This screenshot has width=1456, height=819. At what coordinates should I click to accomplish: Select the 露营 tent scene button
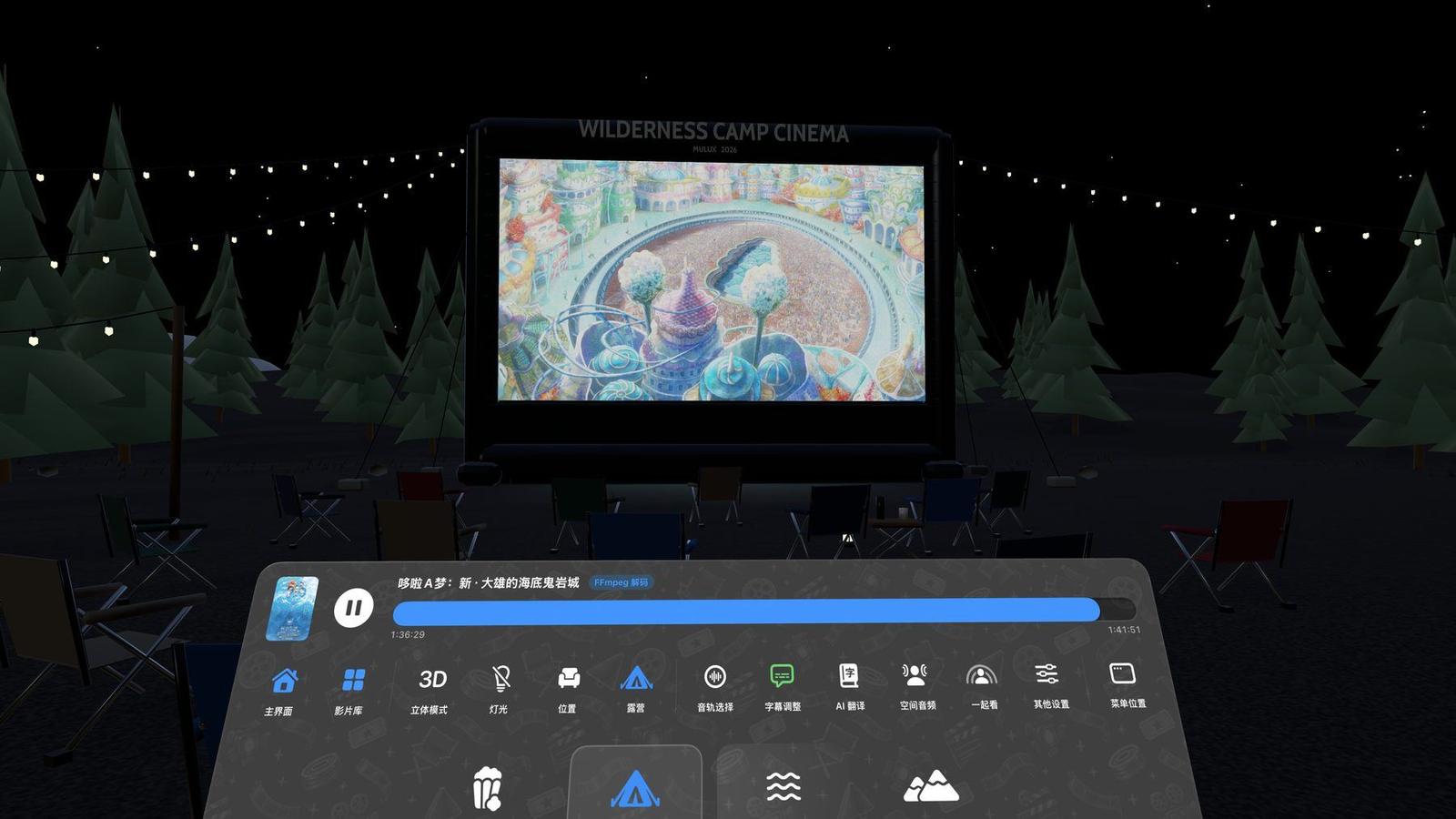[636, 689]
